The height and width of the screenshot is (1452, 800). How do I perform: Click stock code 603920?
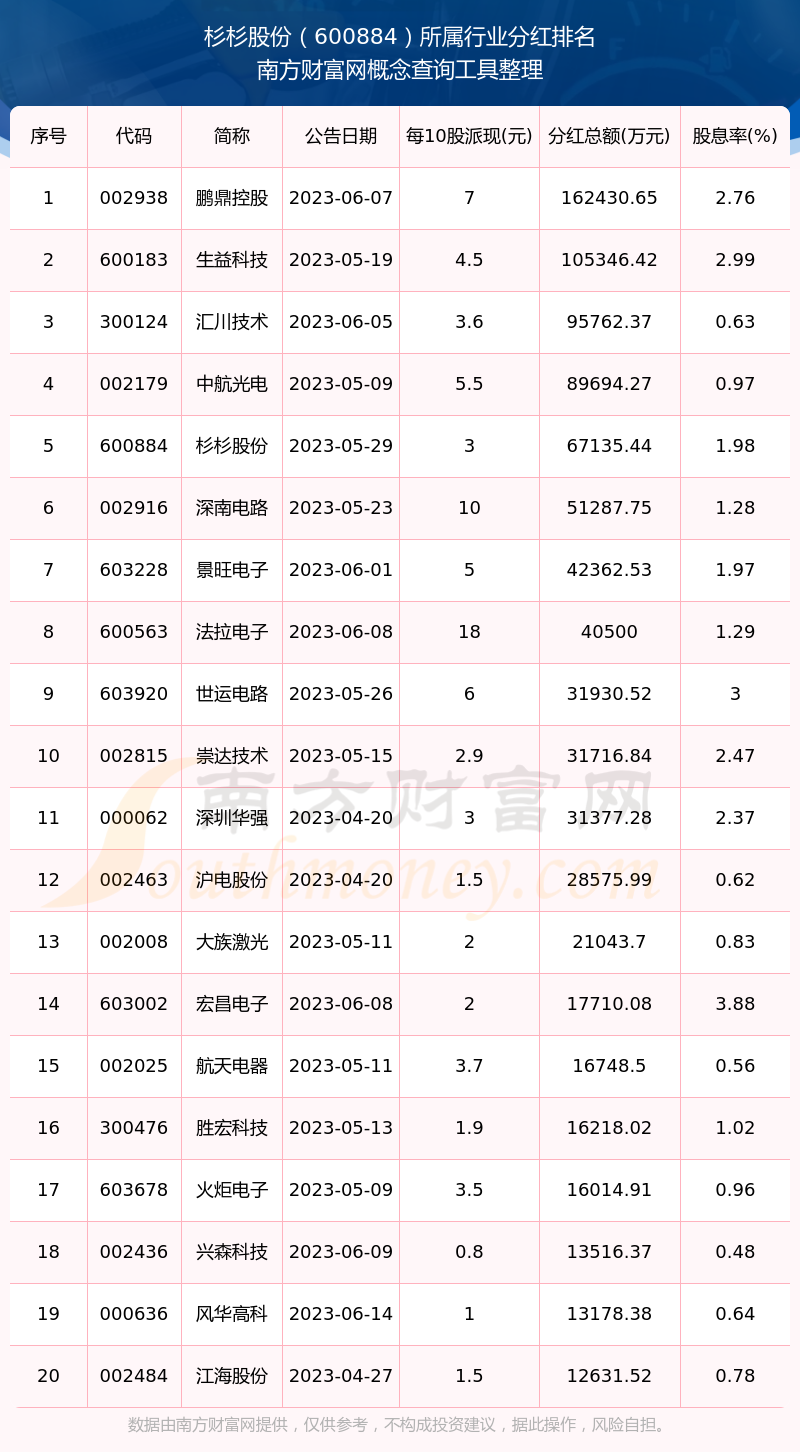click(x=134, y=694)
